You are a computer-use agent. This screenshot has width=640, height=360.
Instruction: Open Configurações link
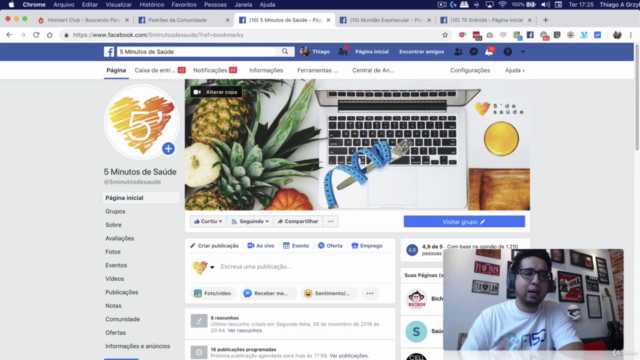coord(470,70)
